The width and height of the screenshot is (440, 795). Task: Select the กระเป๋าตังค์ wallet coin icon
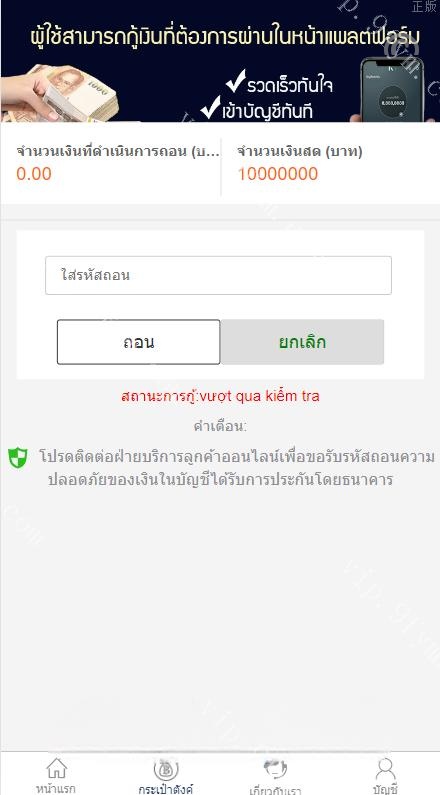166,770
